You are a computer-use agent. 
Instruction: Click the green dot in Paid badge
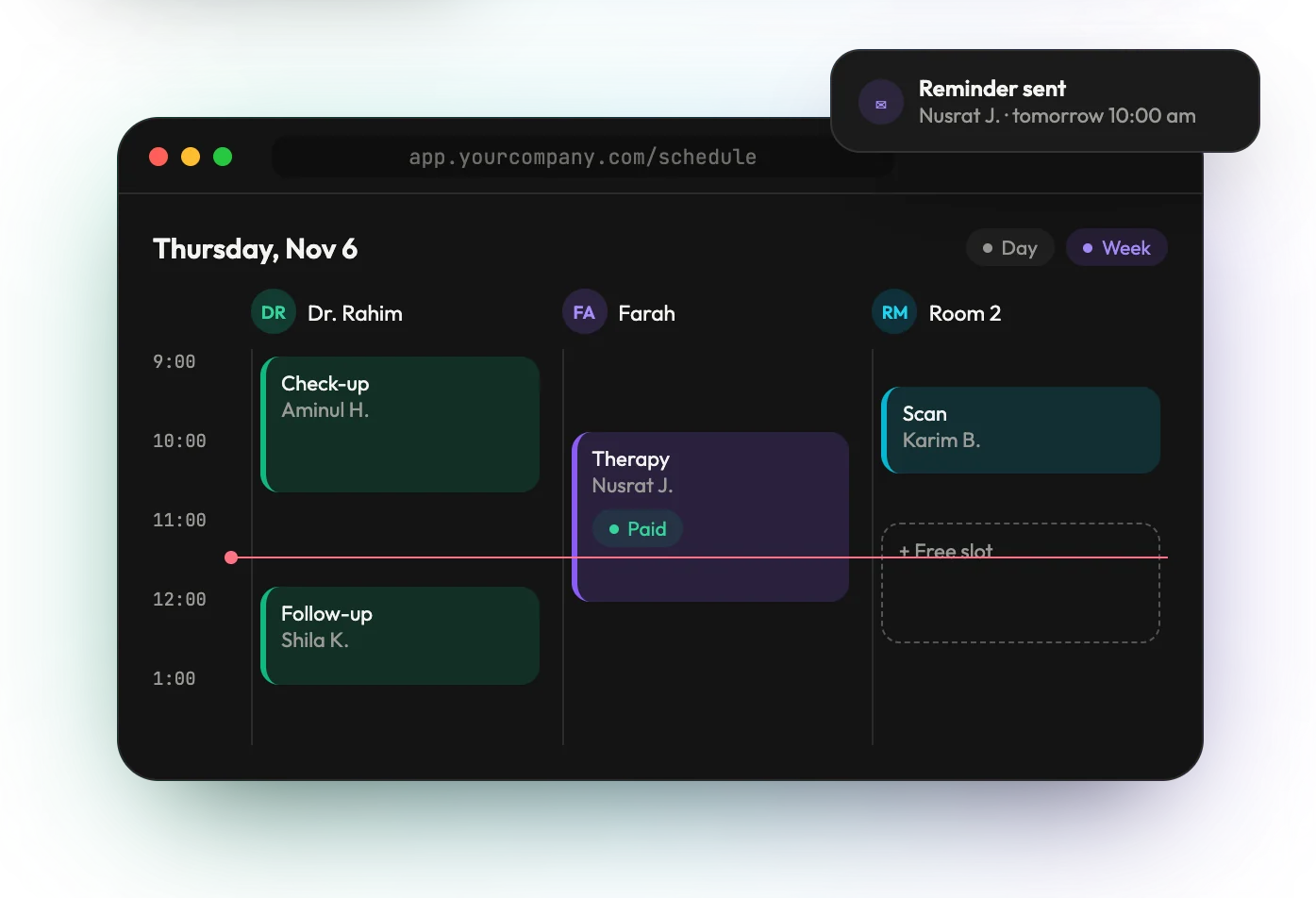pyautogui.click(x=614, y=529)
